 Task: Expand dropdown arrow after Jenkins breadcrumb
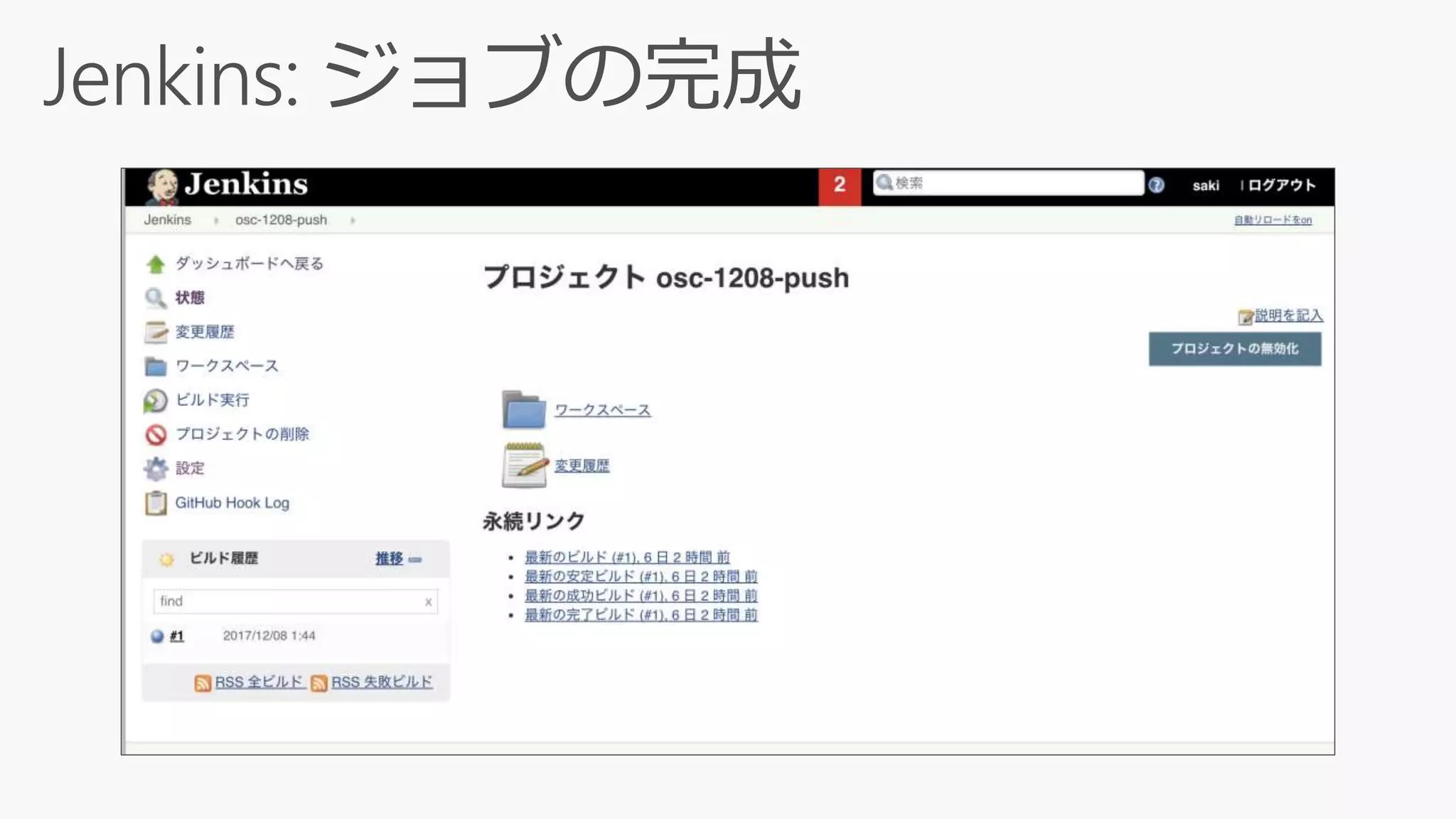[x=216, y=220]
